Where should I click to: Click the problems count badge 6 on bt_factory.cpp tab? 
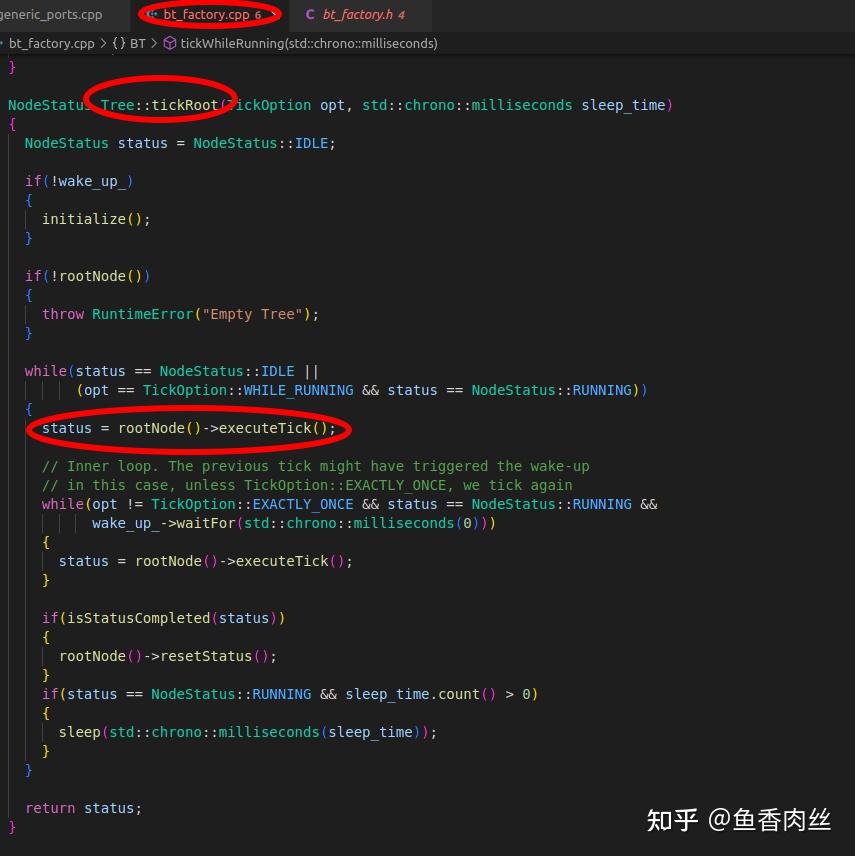tap(258, 14)
